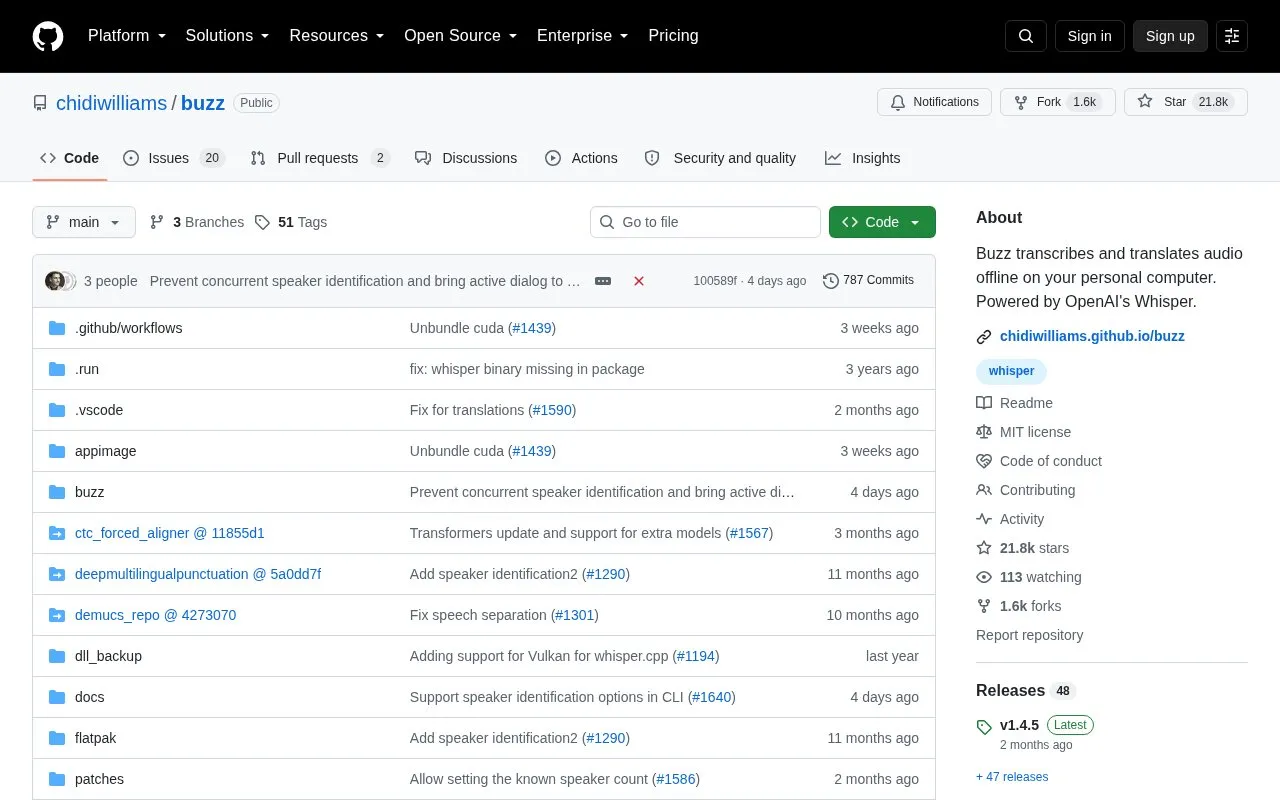Click the latest commit author avatars
Image resolution: width=1280 pixels, height=800 pixels.
pos(60,281)
